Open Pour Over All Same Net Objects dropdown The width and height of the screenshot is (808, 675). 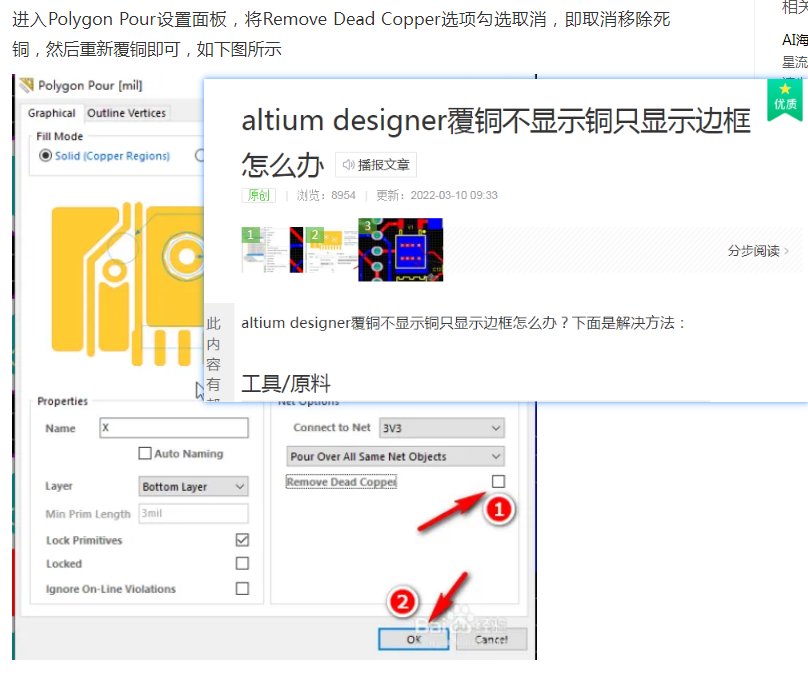tap(395, 457)
